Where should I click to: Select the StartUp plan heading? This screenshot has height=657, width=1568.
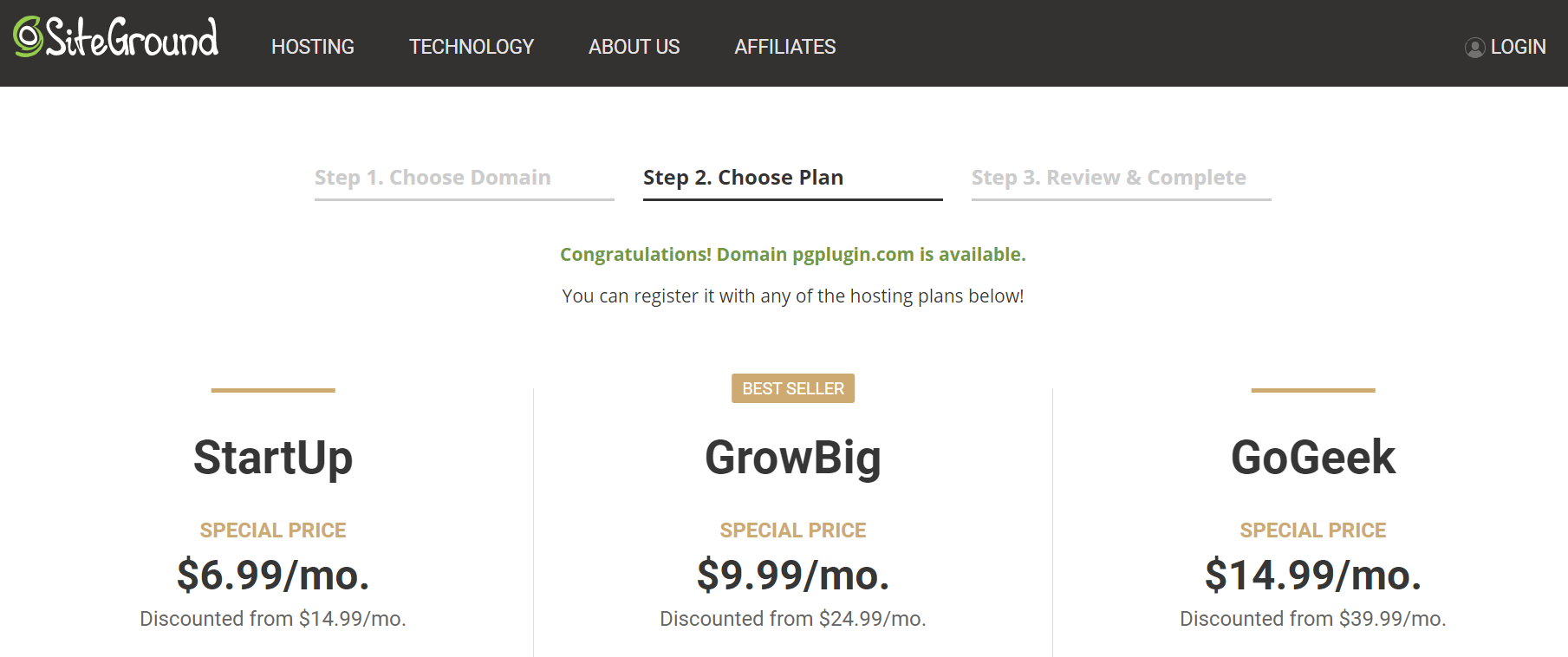click(272, 458)
